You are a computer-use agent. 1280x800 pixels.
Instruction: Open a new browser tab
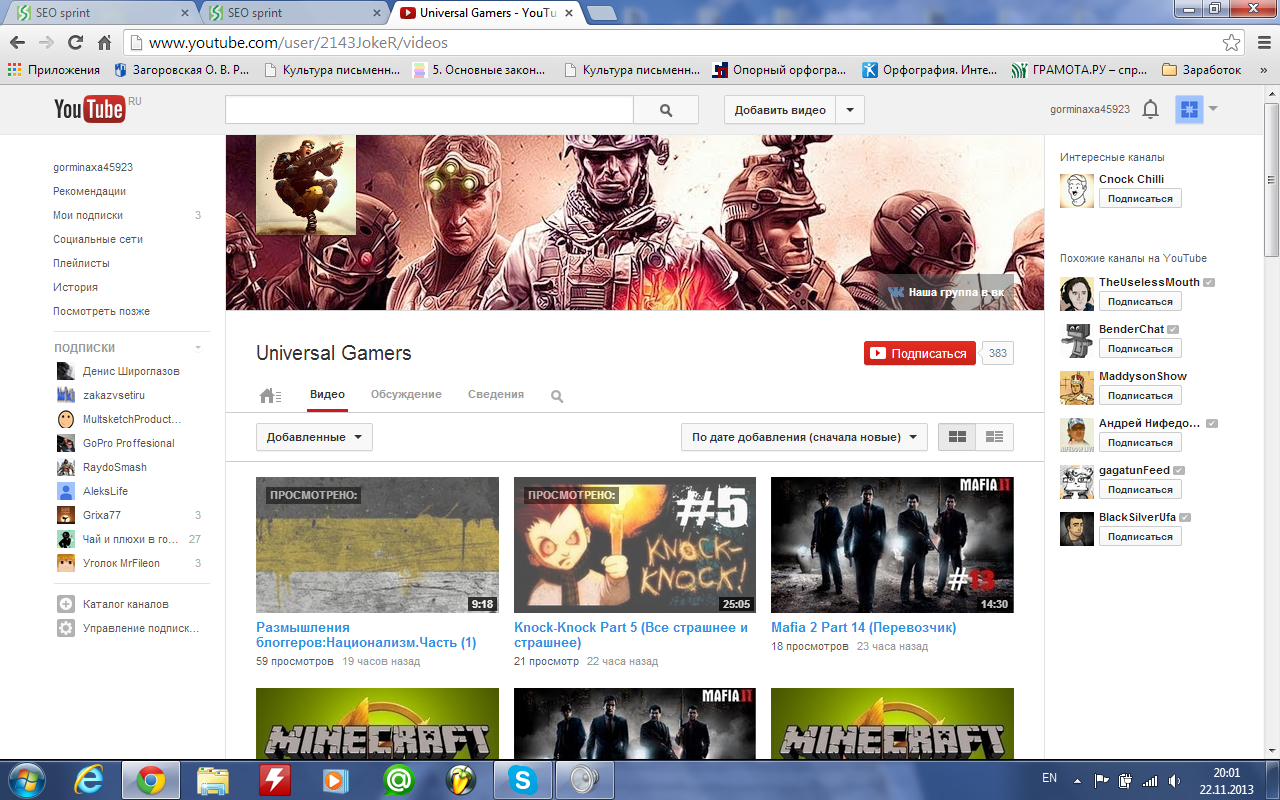[x=602, y=13]
